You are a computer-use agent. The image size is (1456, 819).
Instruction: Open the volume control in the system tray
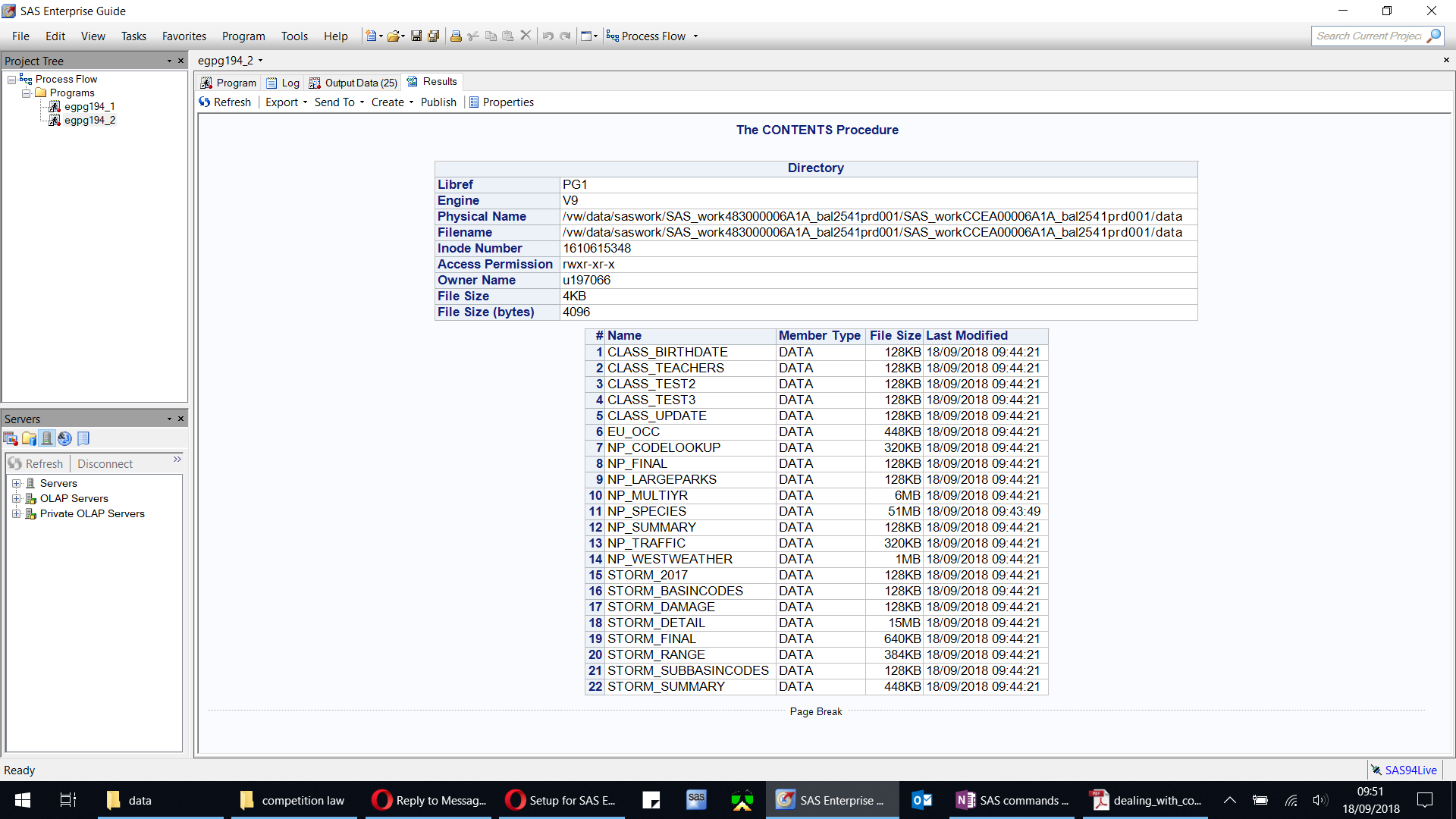pos(1320,800)
